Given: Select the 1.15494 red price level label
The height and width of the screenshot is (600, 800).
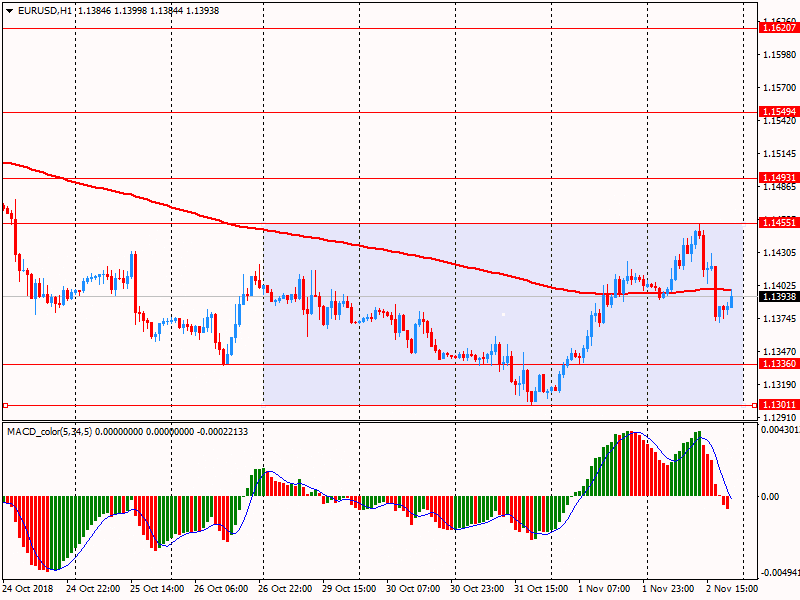Looking at the screenshot, I should click(x=779, y=111).
